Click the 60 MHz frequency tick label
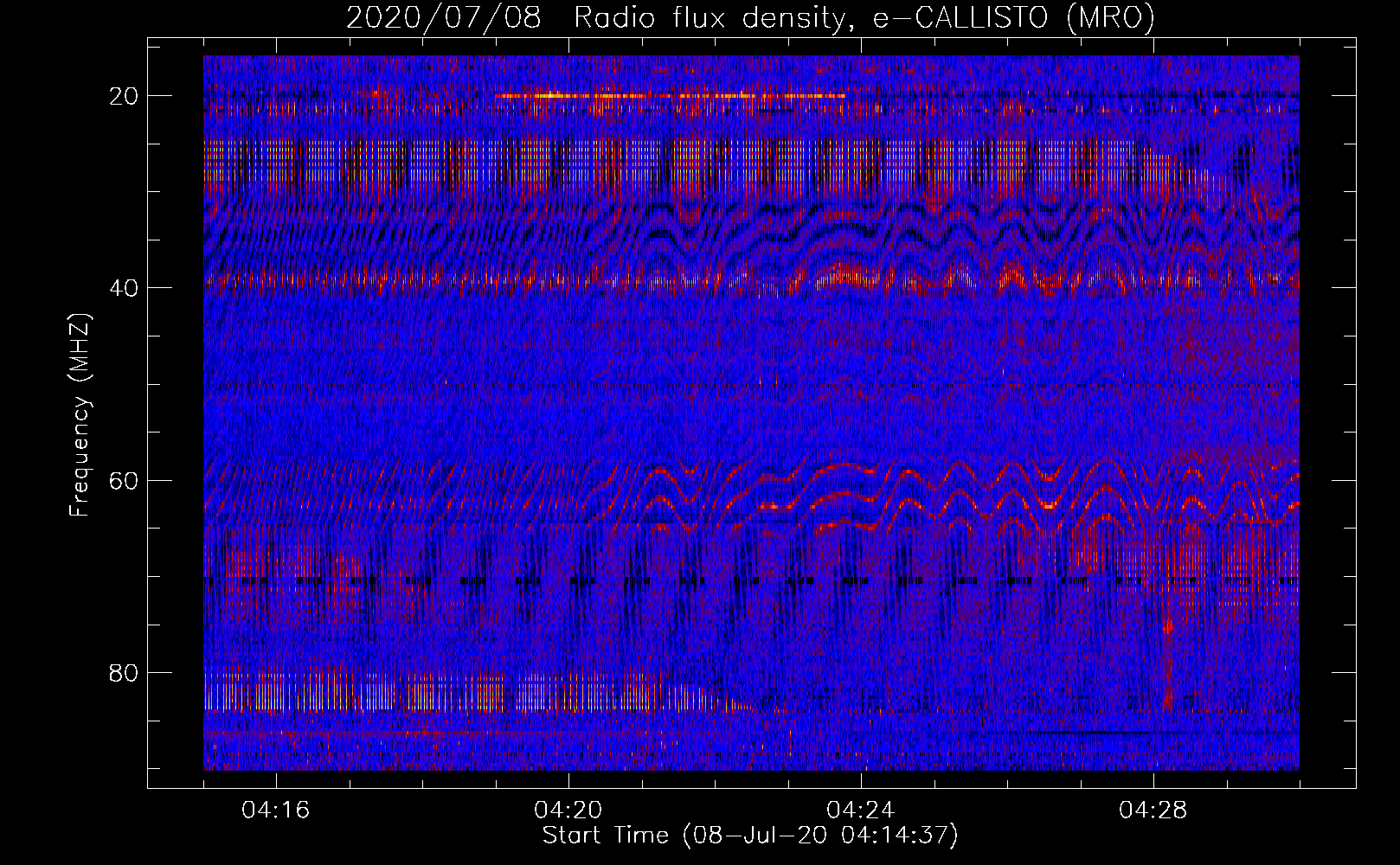The height and width of the screenshot is (865, 1400). pyautogui.click(x=125, y=480)
